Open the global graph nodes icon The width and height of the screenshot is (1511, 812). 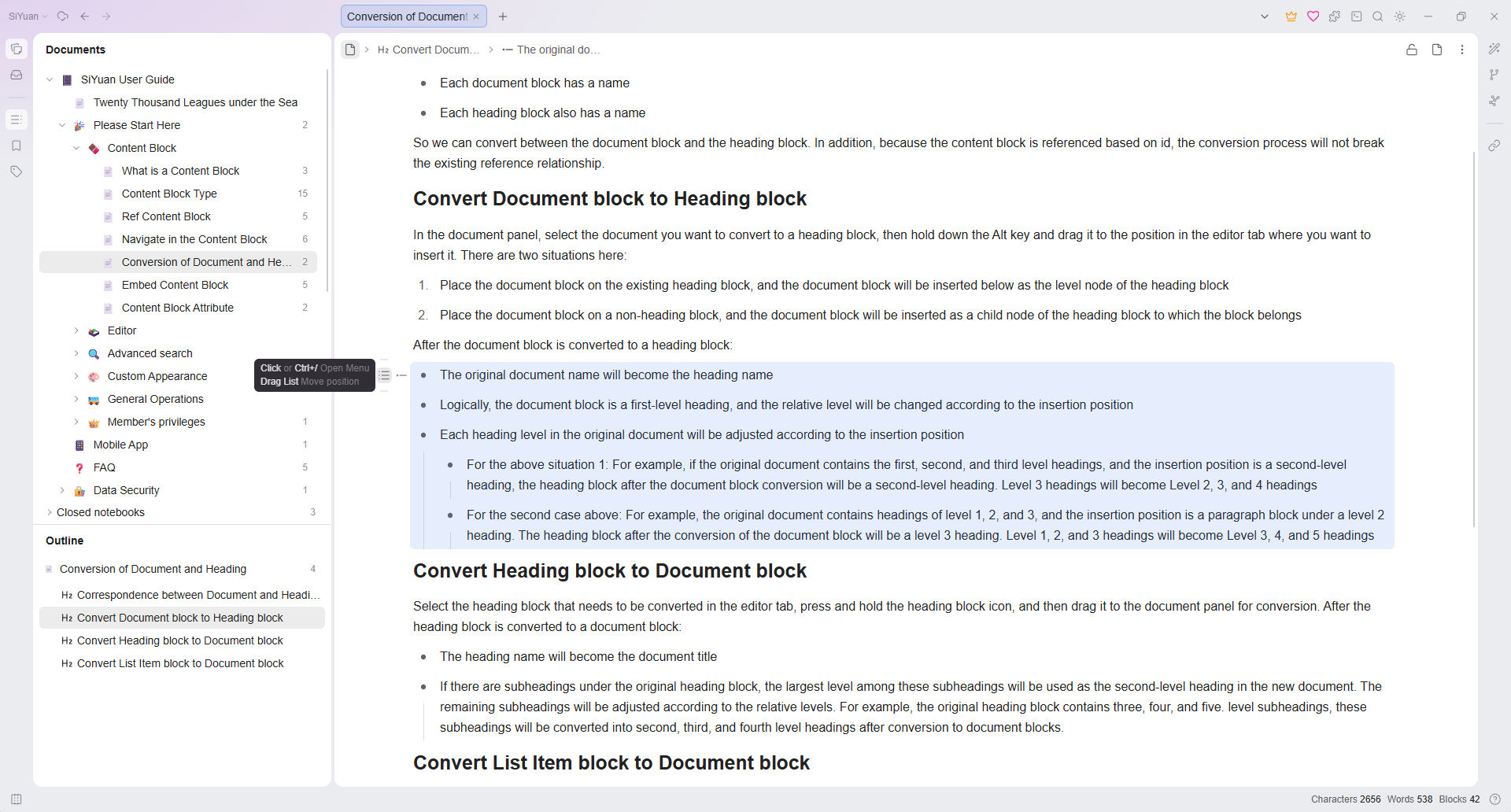[x=1494, y=101]
